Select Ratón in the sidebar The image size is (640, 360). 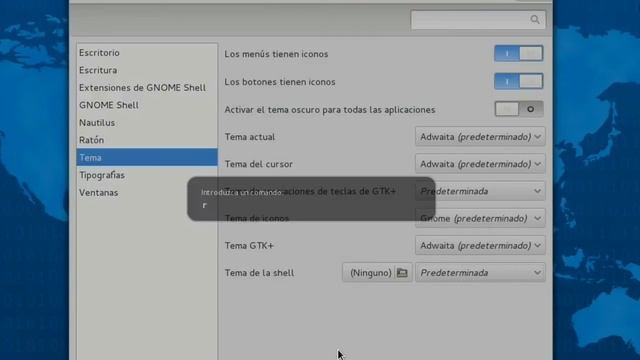pos(147,140)
